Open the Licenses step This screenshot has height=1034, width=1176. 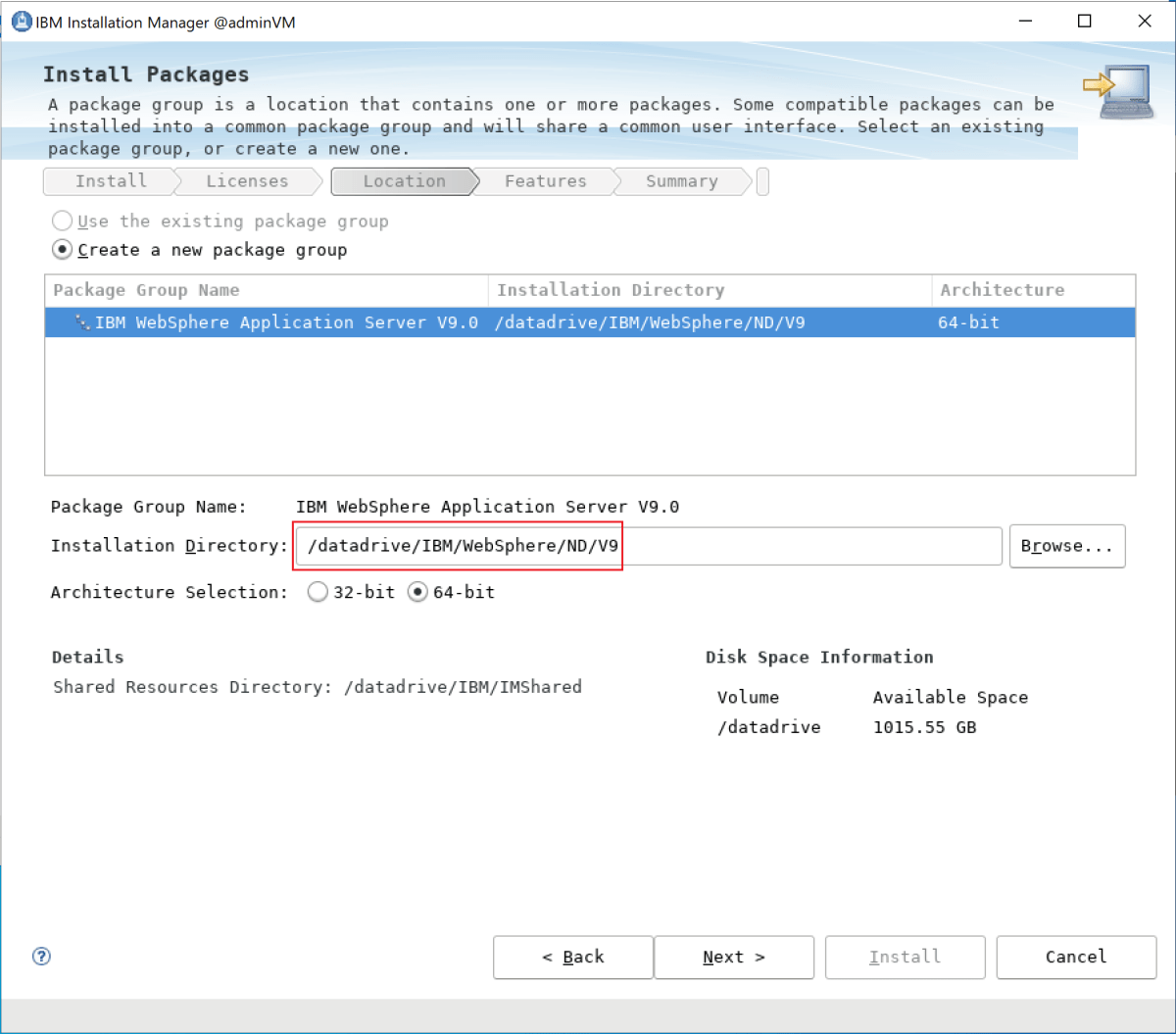tap(247, 180)
